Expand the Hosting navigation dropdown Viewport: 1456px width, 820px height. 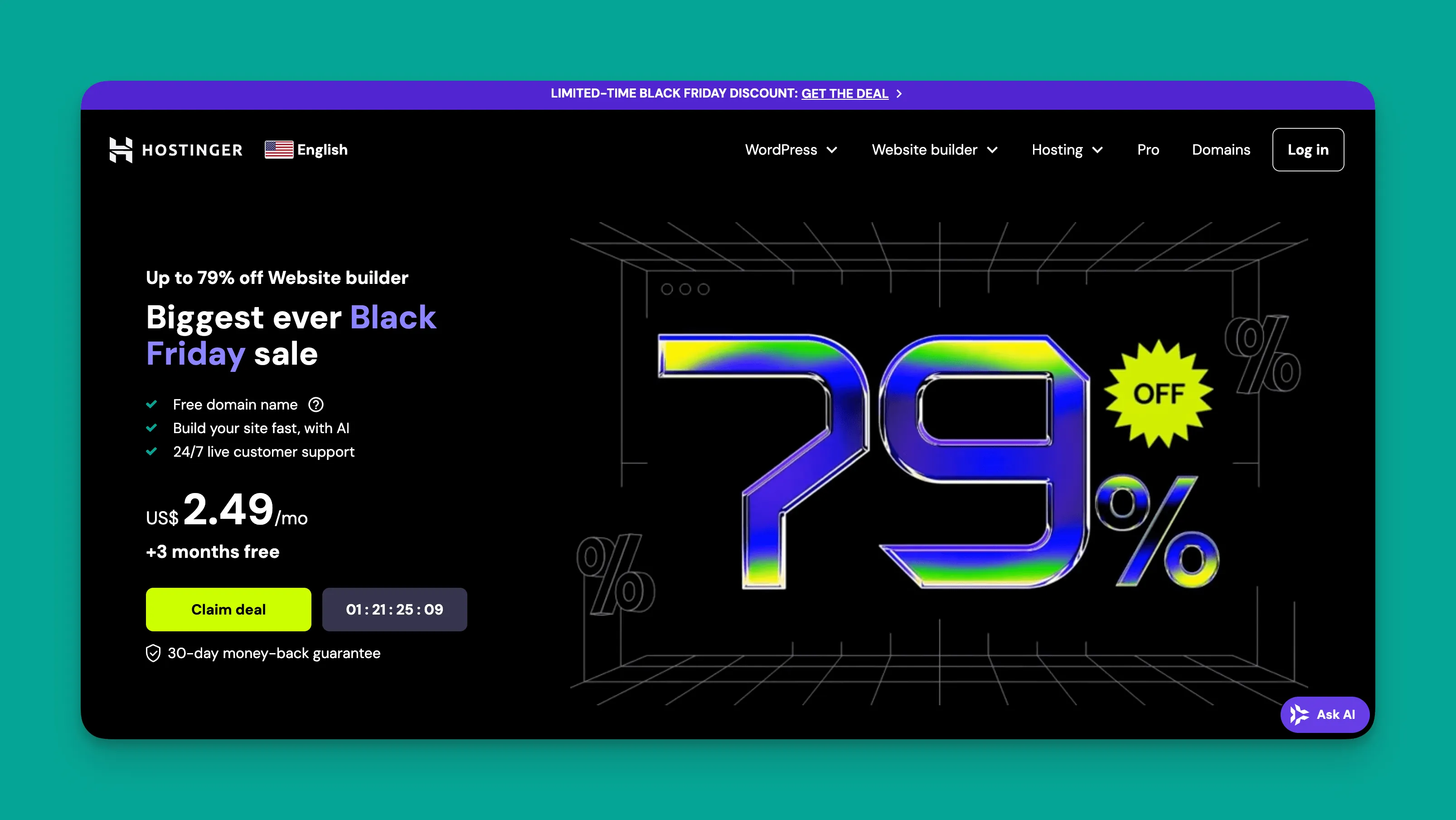click(x=1066, y=149)
